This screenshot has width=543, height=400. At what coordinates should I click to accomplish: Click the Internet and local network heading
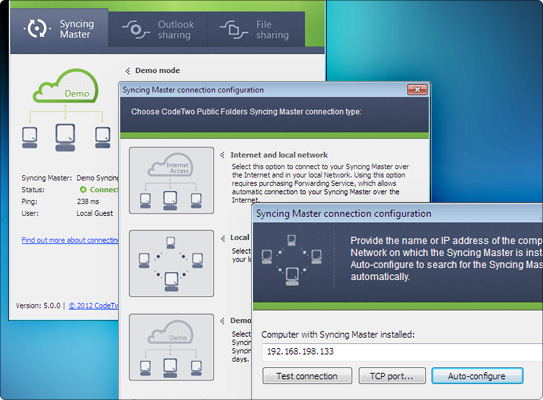(279, 155)
